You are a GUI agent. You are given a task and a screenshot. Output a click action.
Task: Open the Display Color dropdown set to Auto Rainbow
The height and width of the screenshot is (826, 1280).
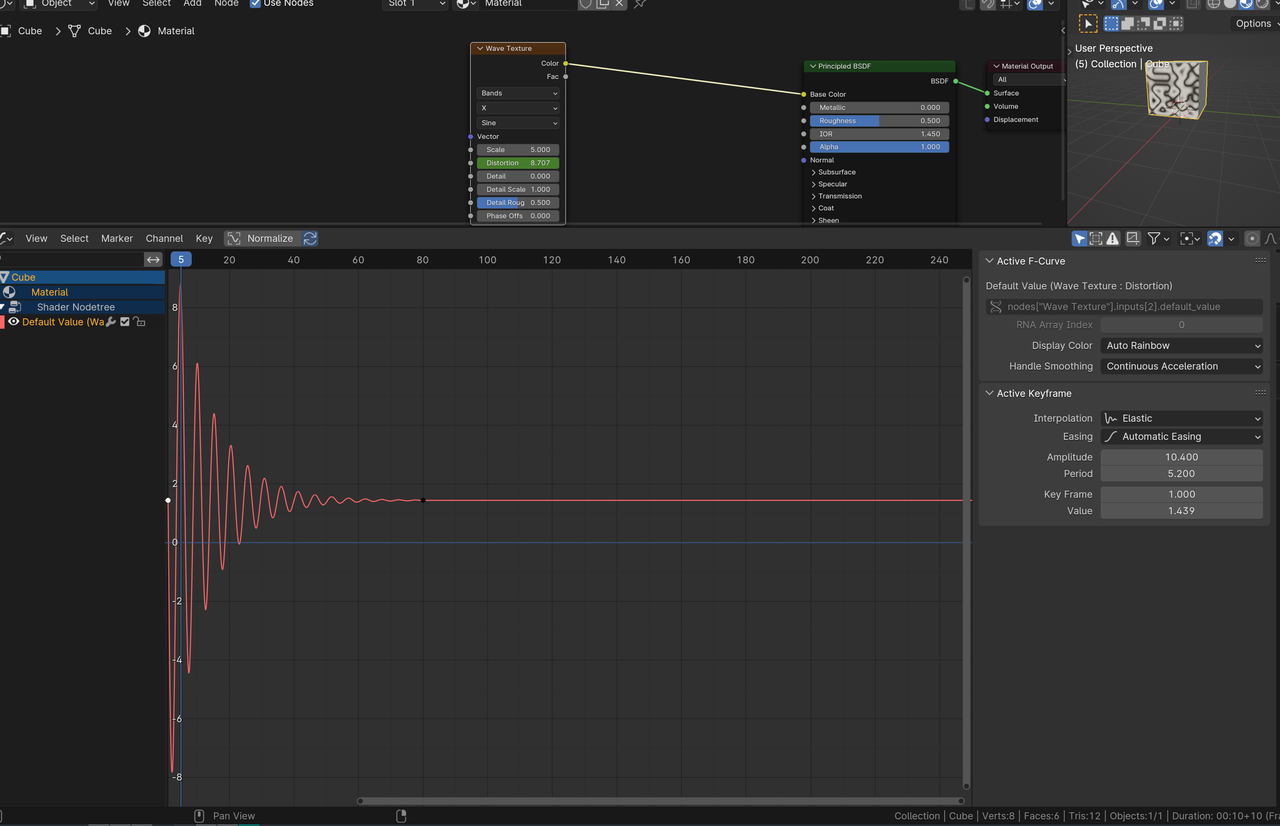(1181, 345)
